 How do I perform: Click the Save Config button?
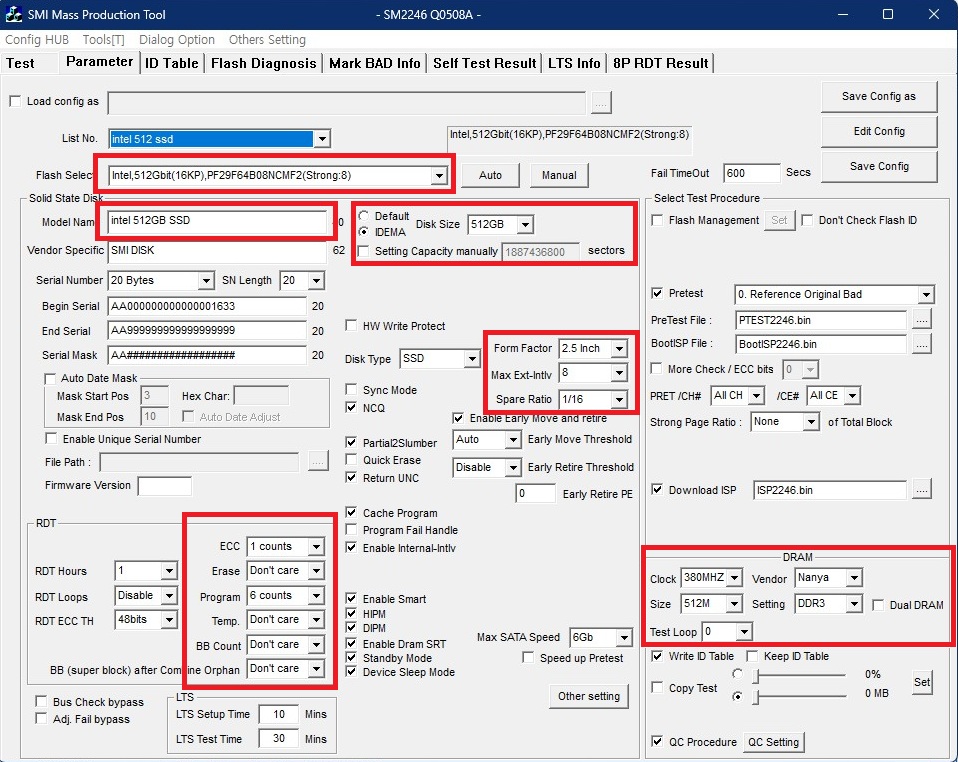[x=879, y=166]
